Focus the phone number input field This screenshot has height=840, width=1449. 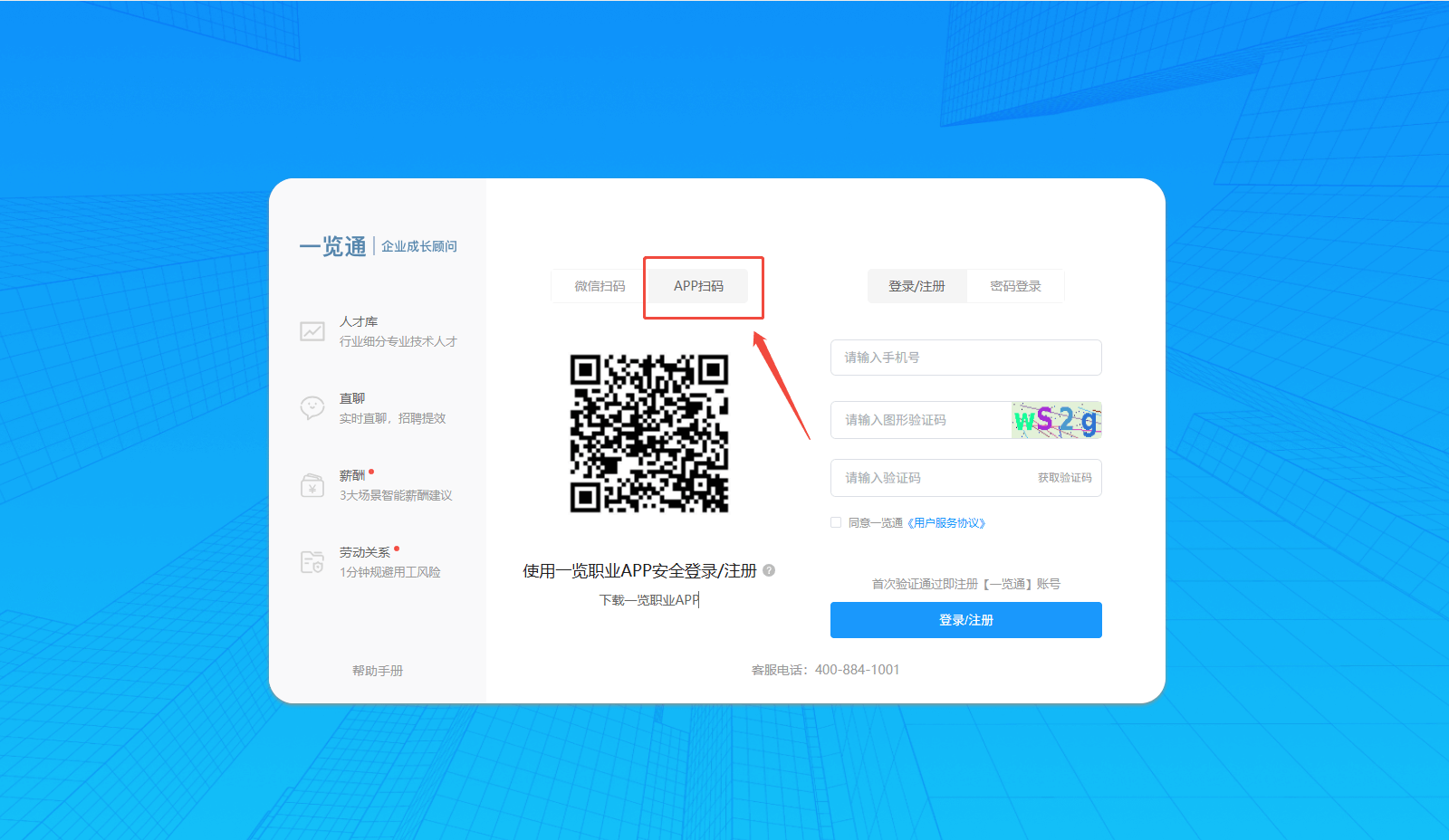tap(966, 358)
